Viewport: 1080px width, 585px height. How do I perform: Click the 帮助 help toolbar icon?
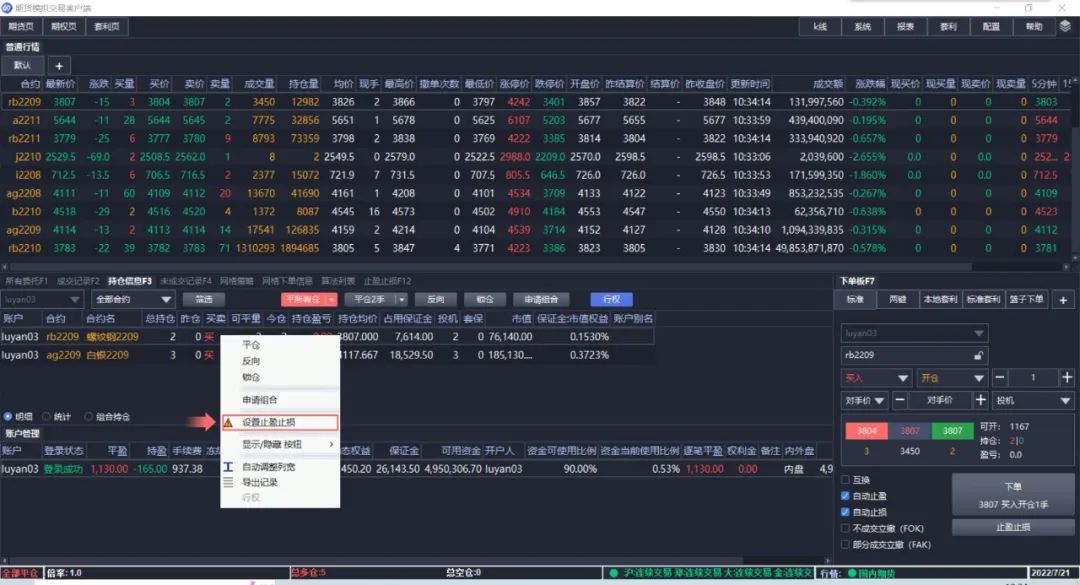click(1035, 27)
